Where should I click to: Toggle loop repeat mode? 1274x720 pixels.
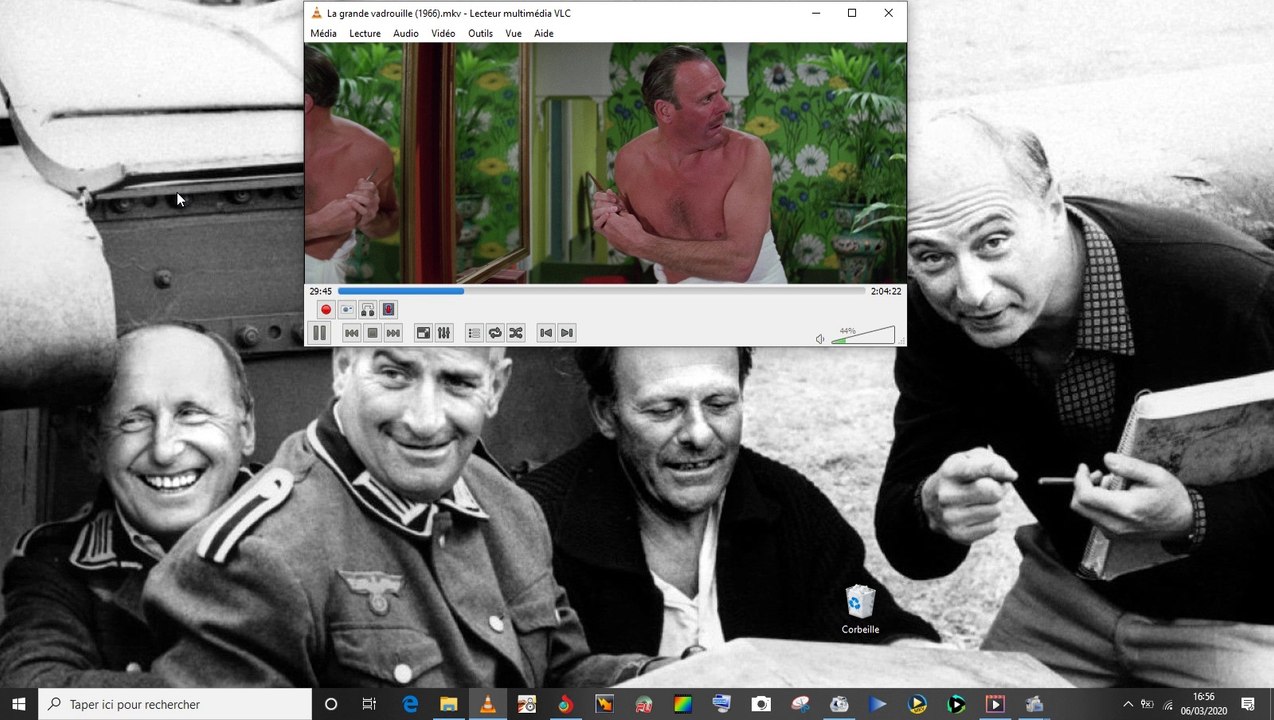495,333
